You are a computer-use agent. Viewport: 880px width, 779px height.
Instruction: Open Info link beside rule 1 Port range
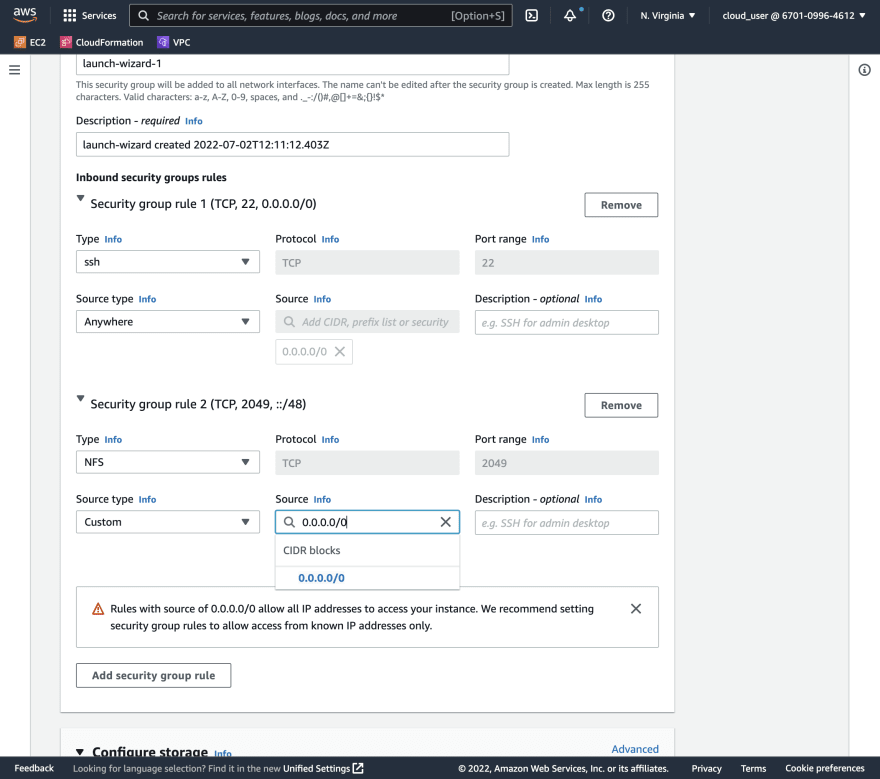point(540,239)
